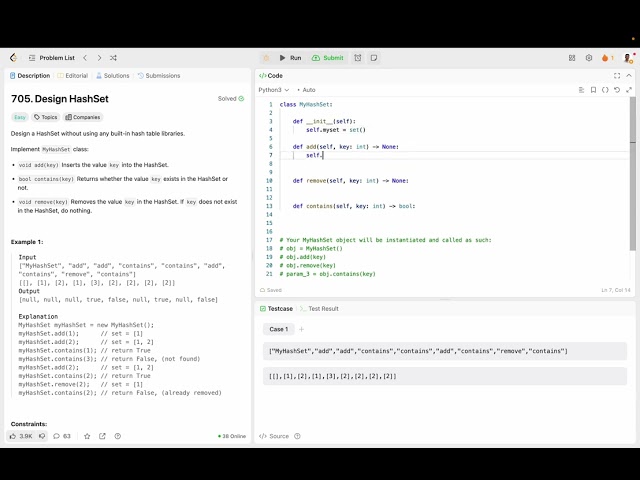Click the LeetCode logo icon
640x480 pixels.
coord(13,58)
